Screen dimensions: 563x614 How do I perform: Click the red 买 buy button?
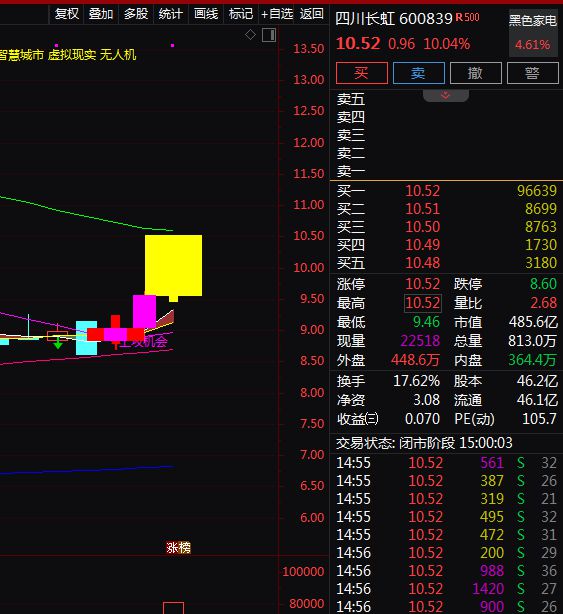point(362,73)
